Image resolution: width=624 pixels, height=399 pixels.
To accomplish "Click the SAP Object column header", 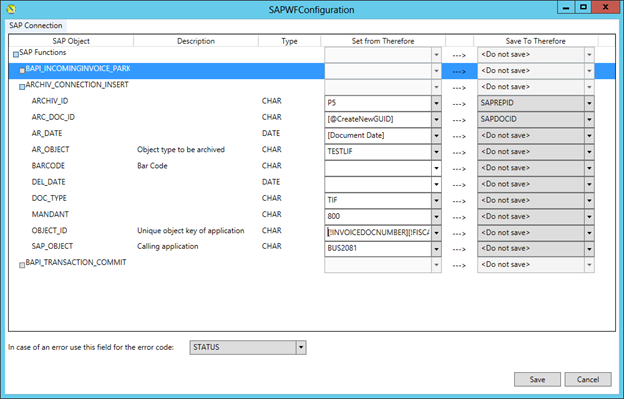I will [71, 41].
